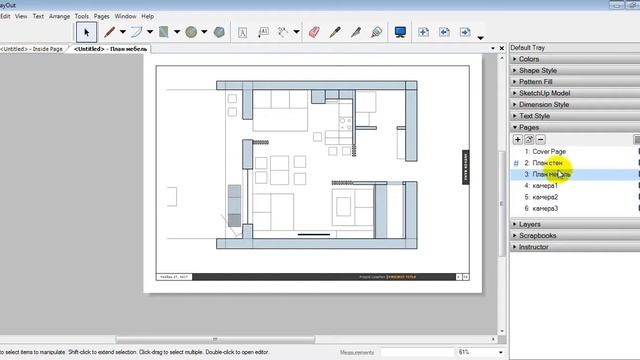This screenshot has width=640, height=360.
Task: Start presentation with monitor icon
Action: tap(400, 32)
